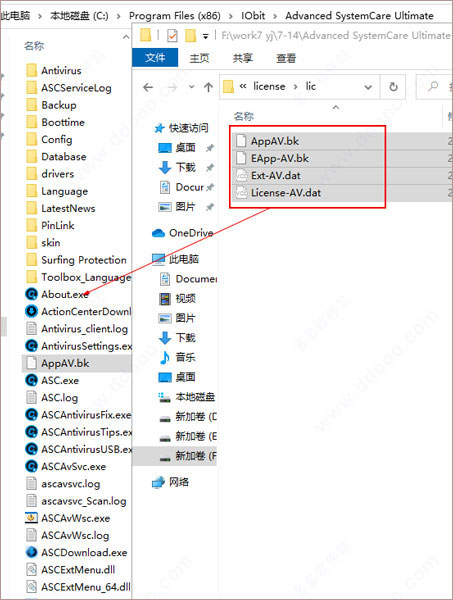
Task: Open the 文件 ribbon tab
Action: [x=155, y=58]
